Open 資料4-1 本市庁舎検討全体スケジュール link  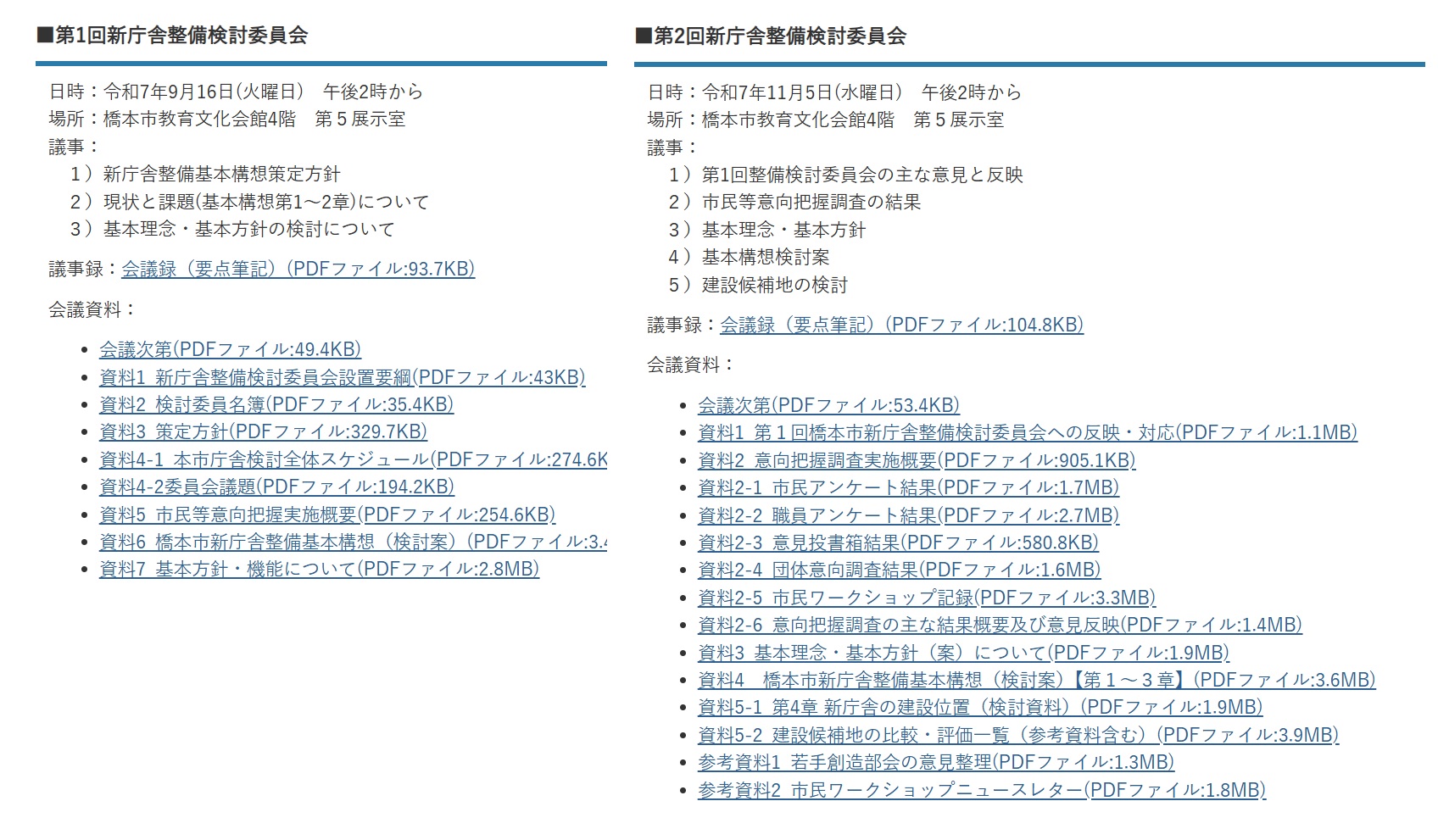[353, 459]
